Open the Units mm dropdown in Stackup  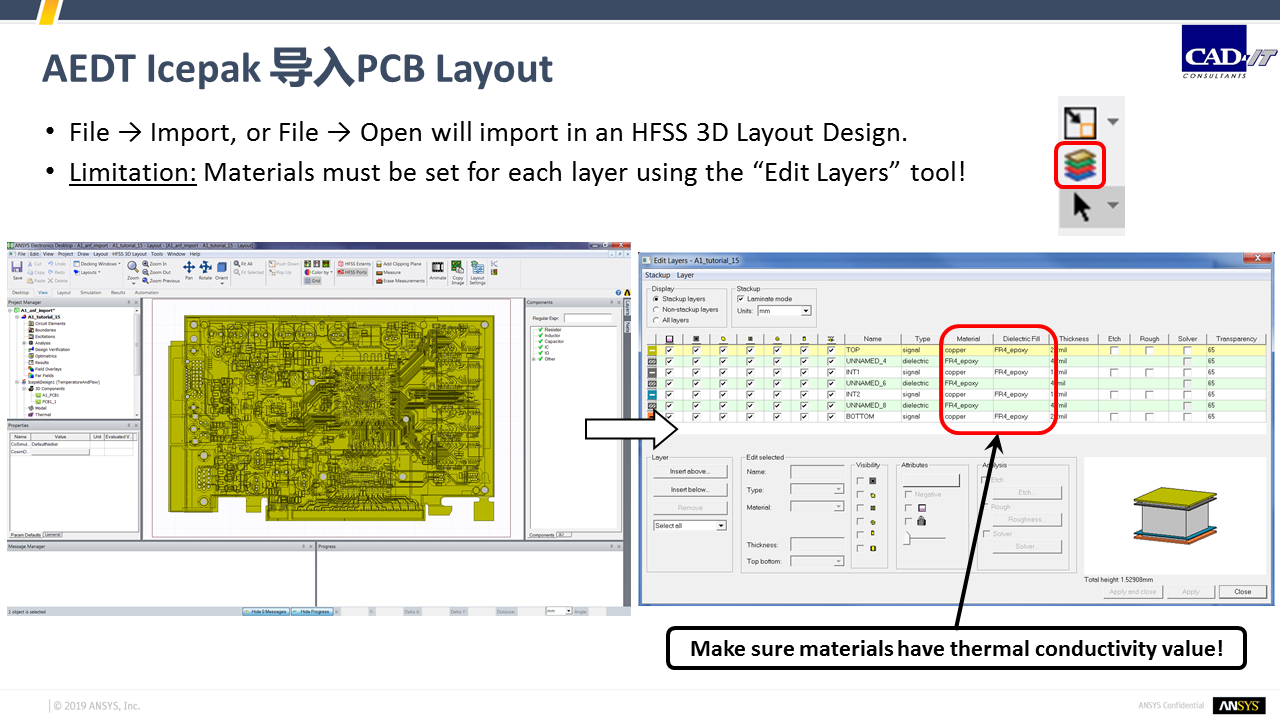(x=806, y=311)
